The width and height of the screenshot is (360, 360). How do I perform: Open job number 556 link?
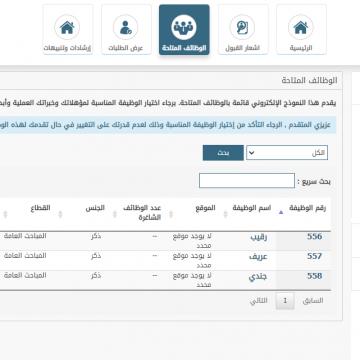pos(314,237)
